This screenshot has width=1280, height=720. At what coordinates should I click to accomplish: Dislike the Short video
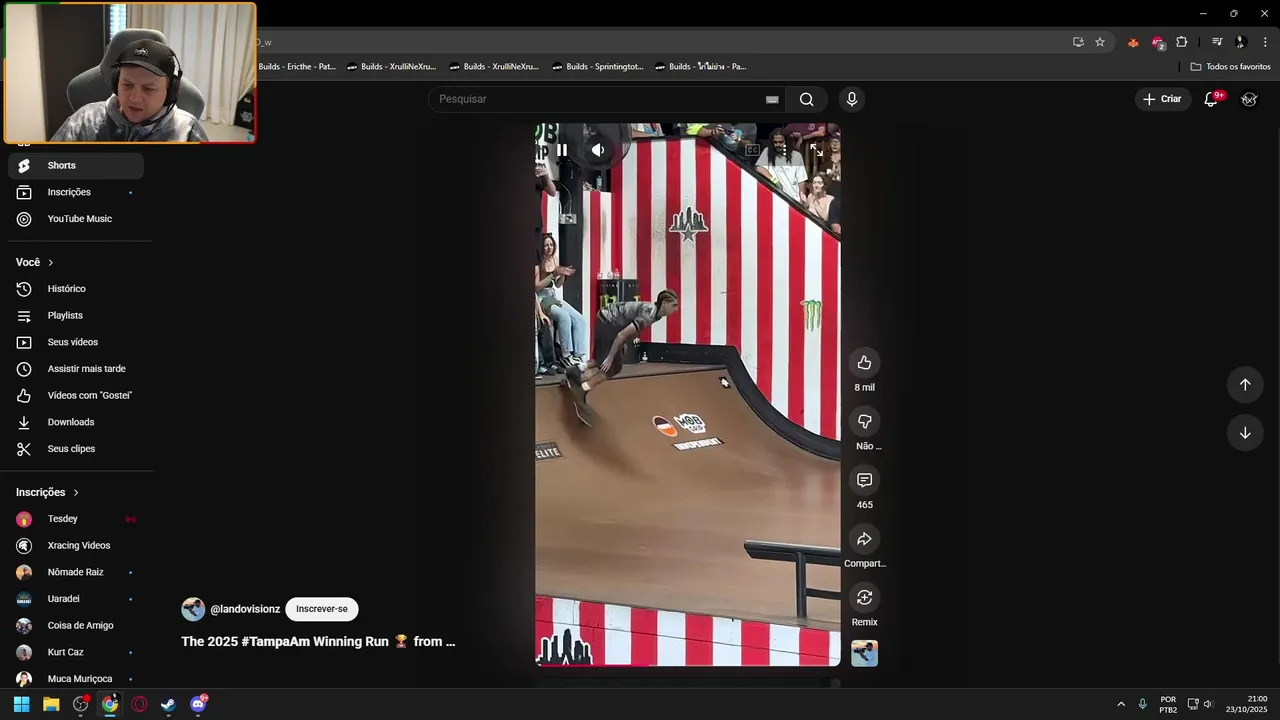865,421
